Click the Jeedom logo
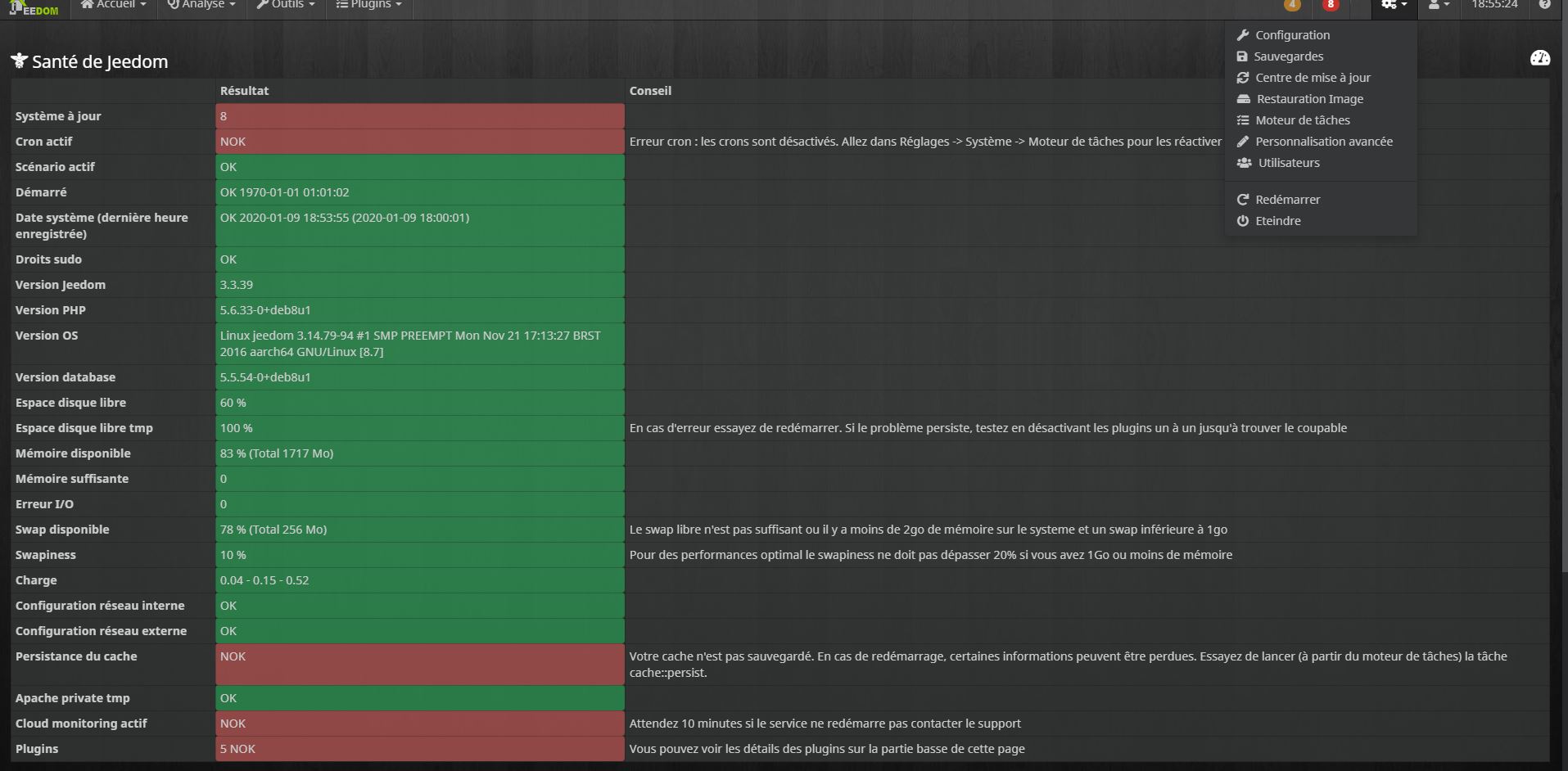This screenshot has width=1568, height=771. (x=34, y=7)
